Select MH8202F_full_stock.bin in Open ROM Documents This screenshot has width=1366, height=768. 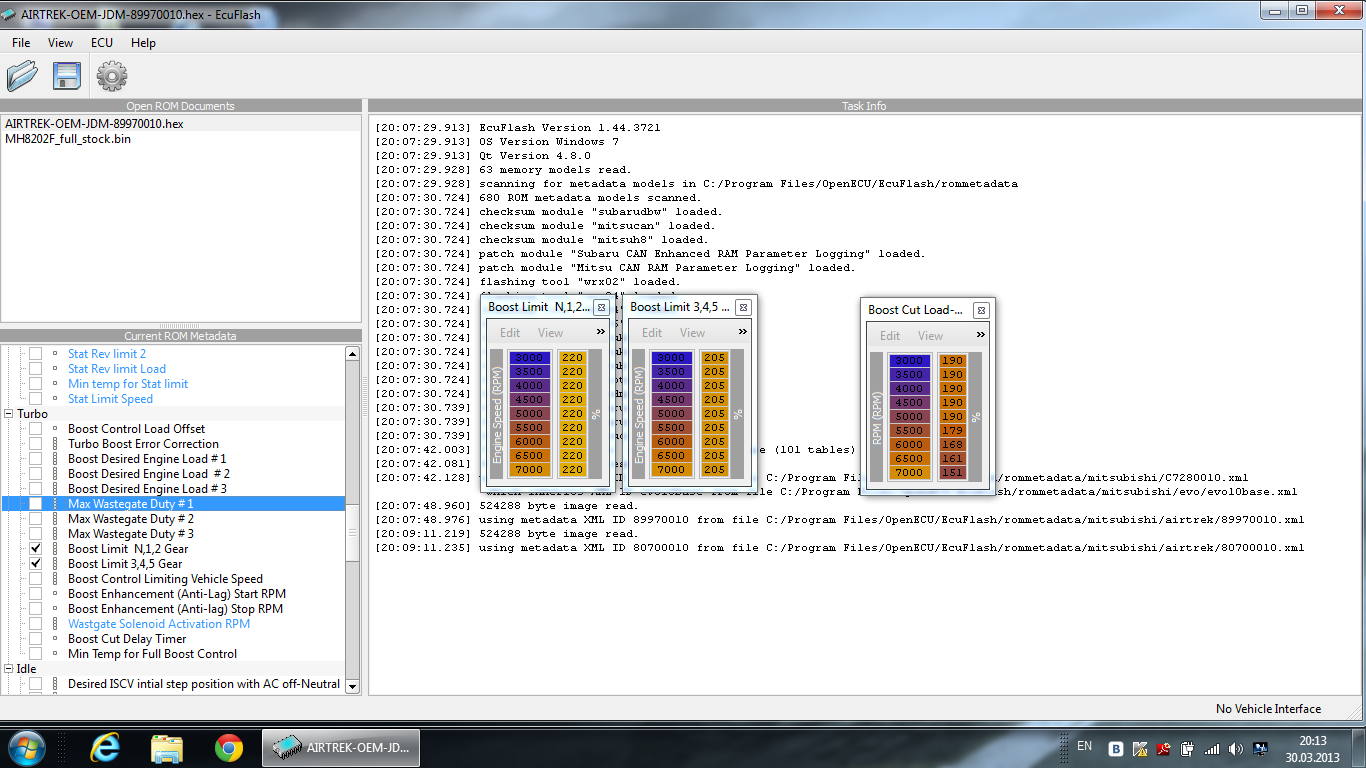68,139
